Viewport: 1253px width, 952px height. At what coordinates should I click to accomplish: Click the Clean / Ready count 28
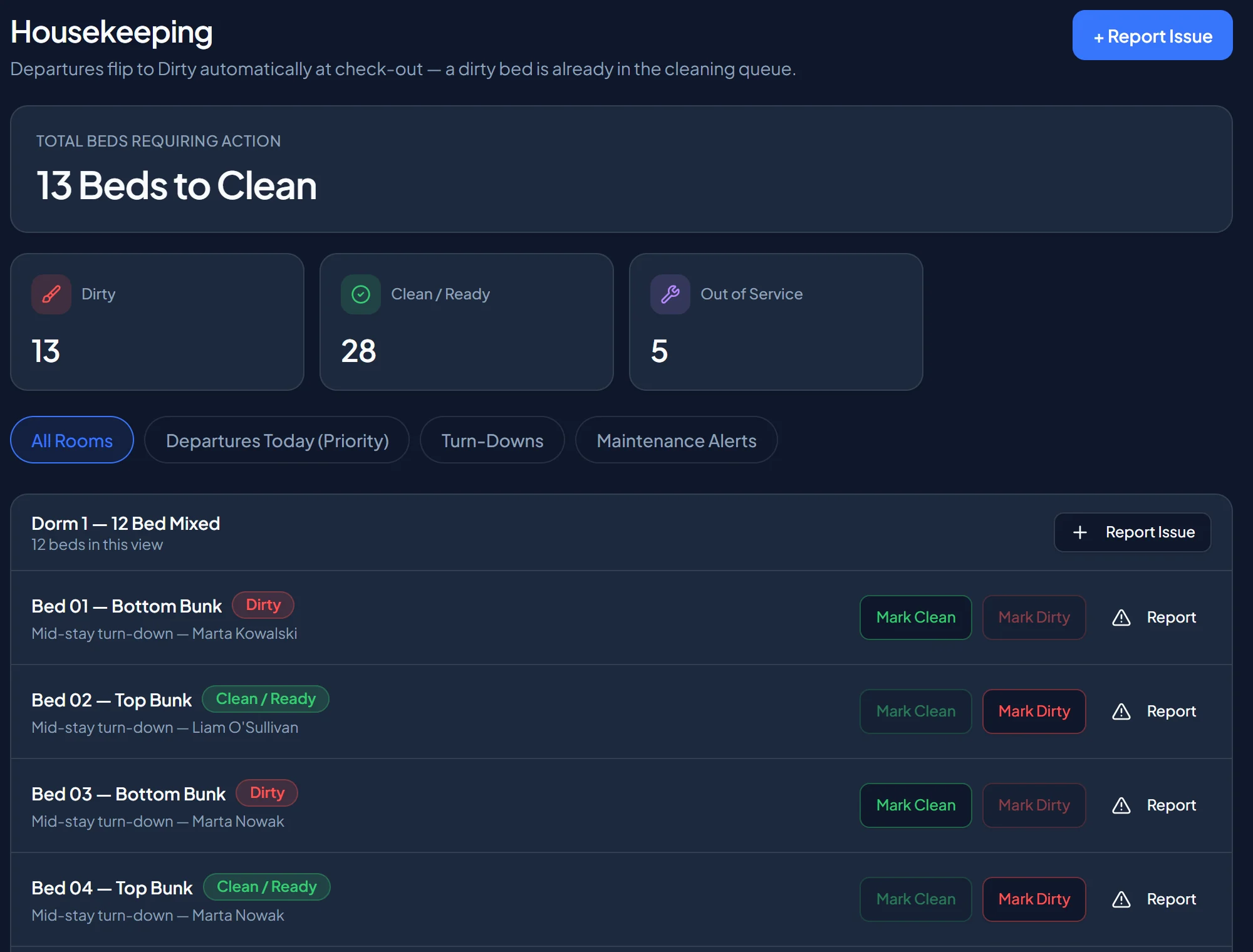(358, 351)
